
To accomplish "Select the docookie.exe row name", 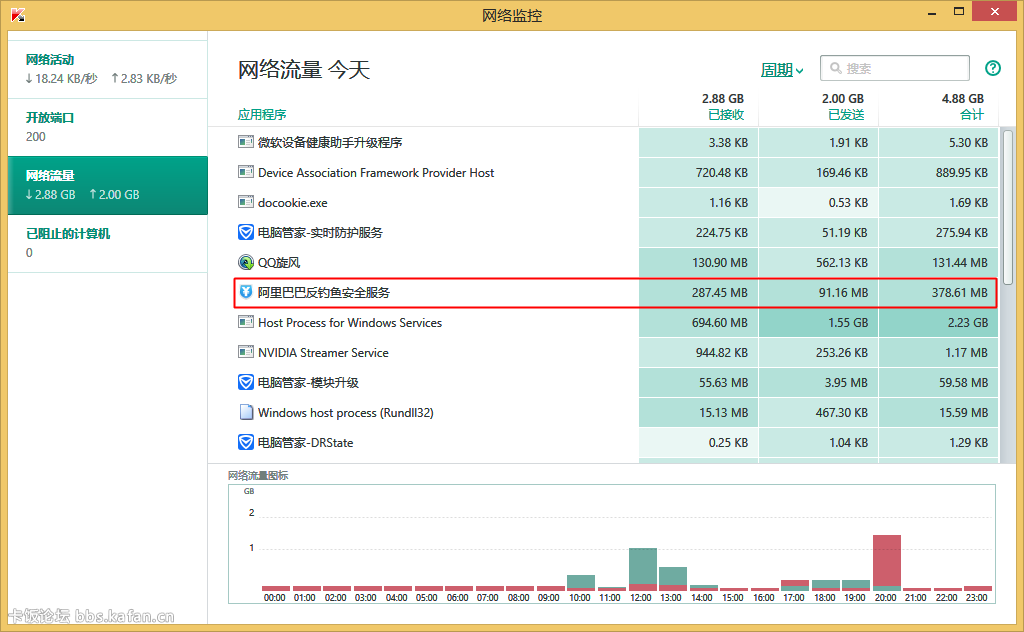I will click(293, 202).
